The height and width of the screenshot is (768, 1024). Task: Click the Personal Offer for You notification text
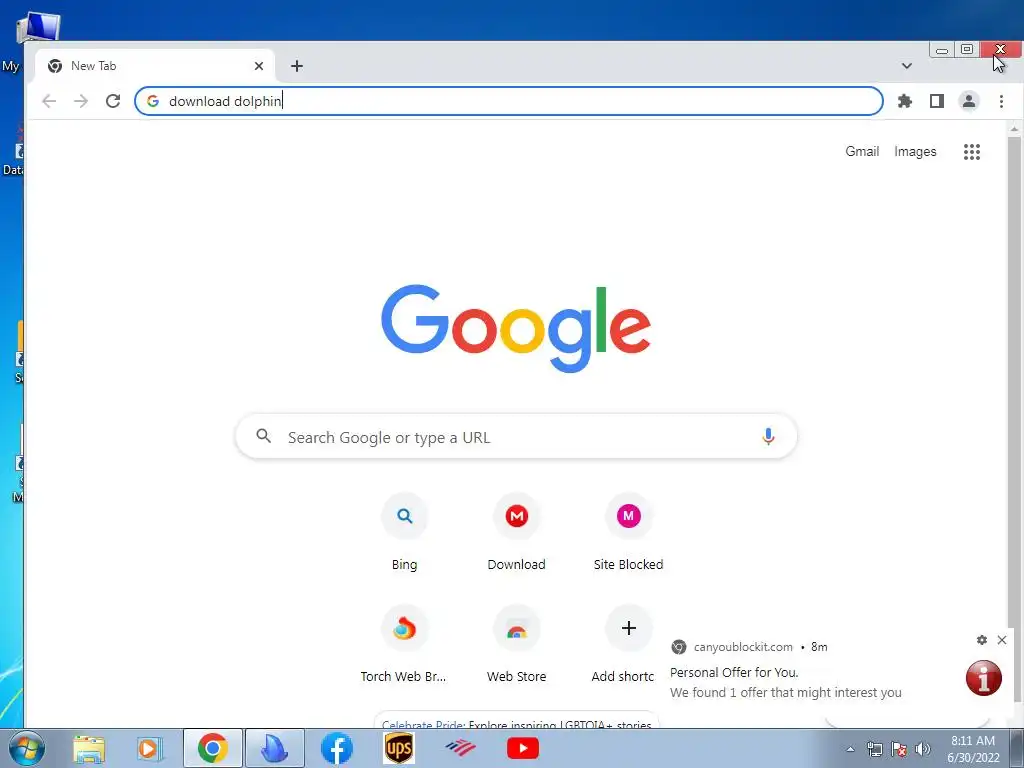pyautogui.click(x=734, y=672)
